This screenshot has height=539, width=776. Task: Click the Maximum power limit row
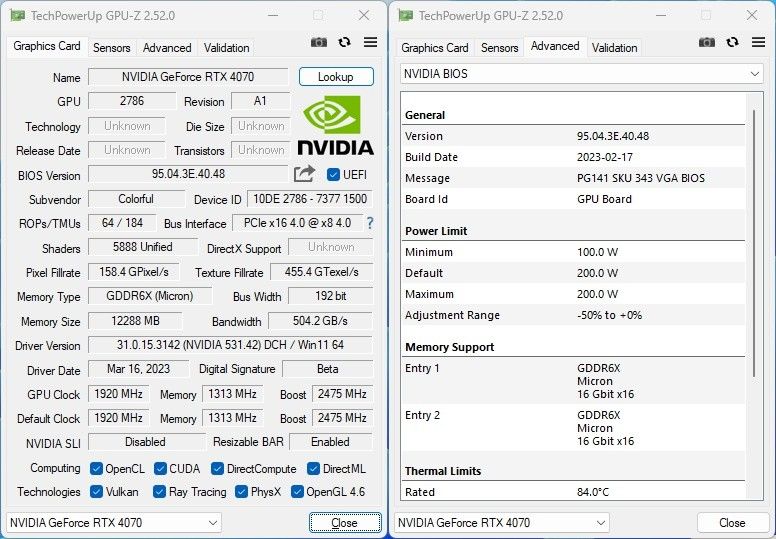(574, 294)
